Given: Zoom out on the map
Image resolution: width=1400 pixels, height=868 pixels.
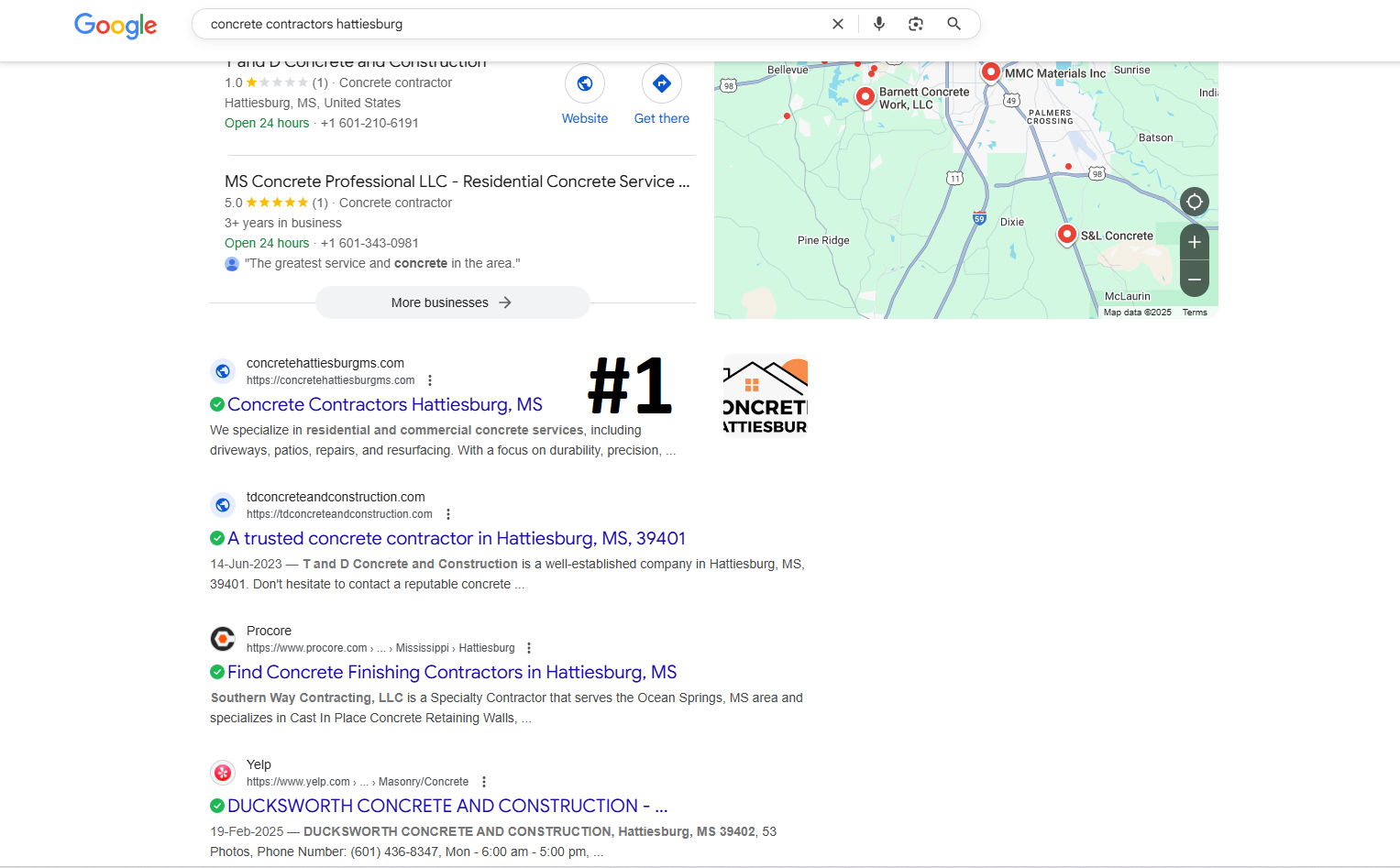Looking at the screenshot, I should pos(1195,279).
